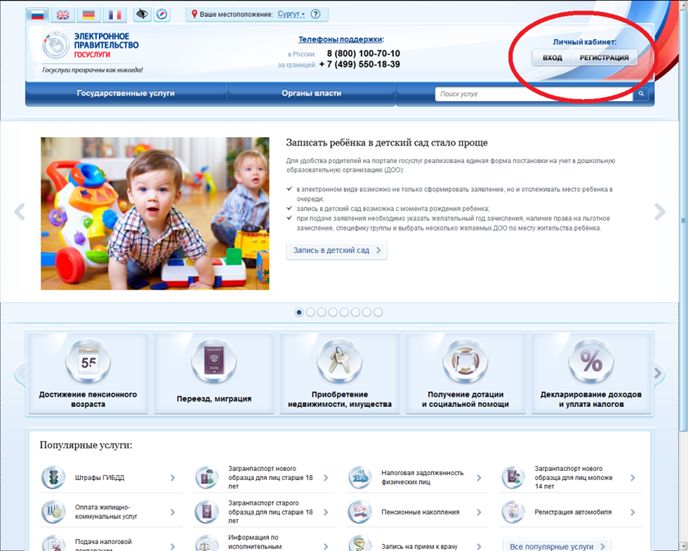Open the location dropdown Сургут
Viewport: 688px width, 551px height.
291,14
